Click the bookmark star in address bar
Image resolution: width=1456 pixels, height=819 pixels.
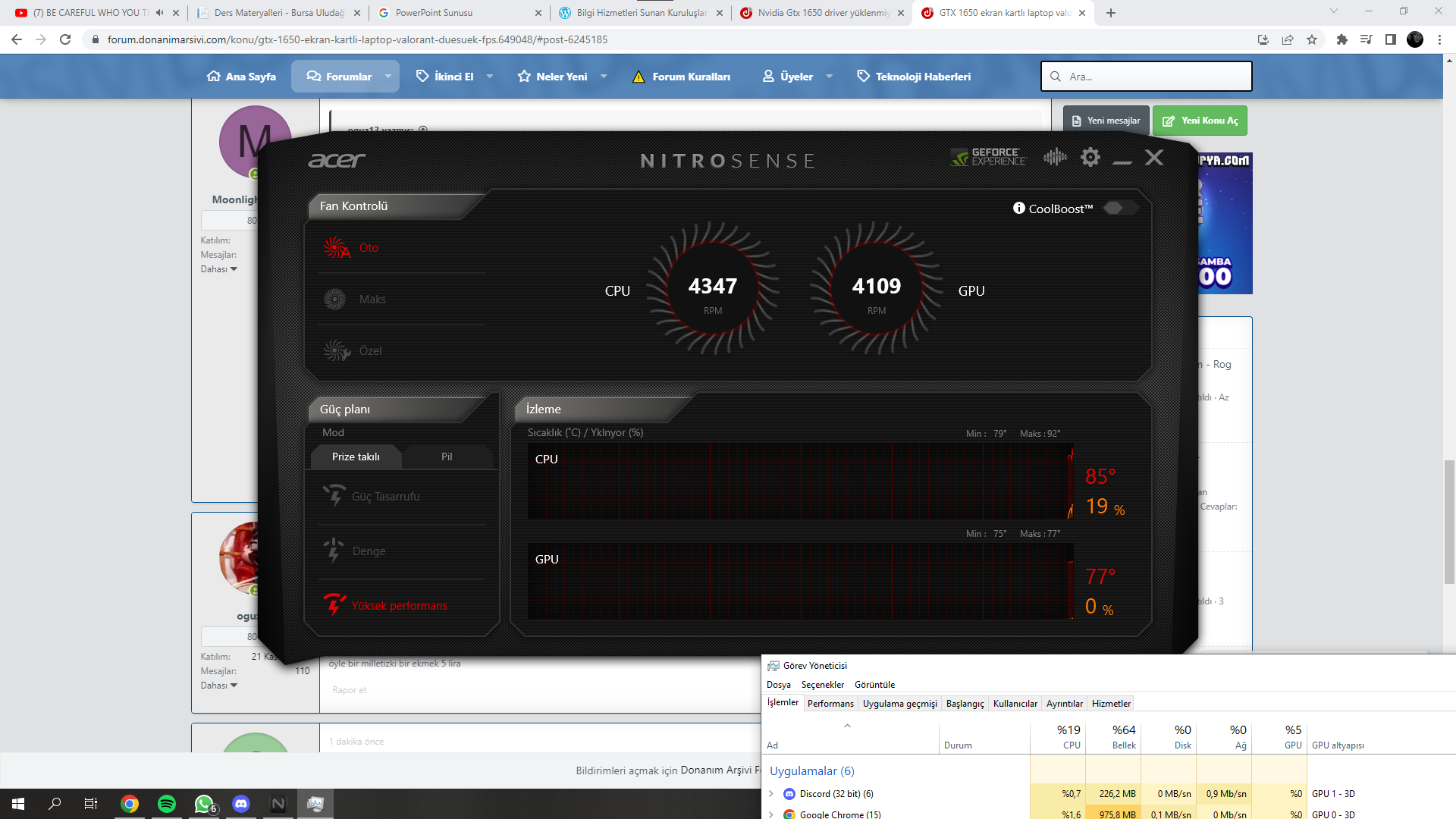[x=1312, y=39]
